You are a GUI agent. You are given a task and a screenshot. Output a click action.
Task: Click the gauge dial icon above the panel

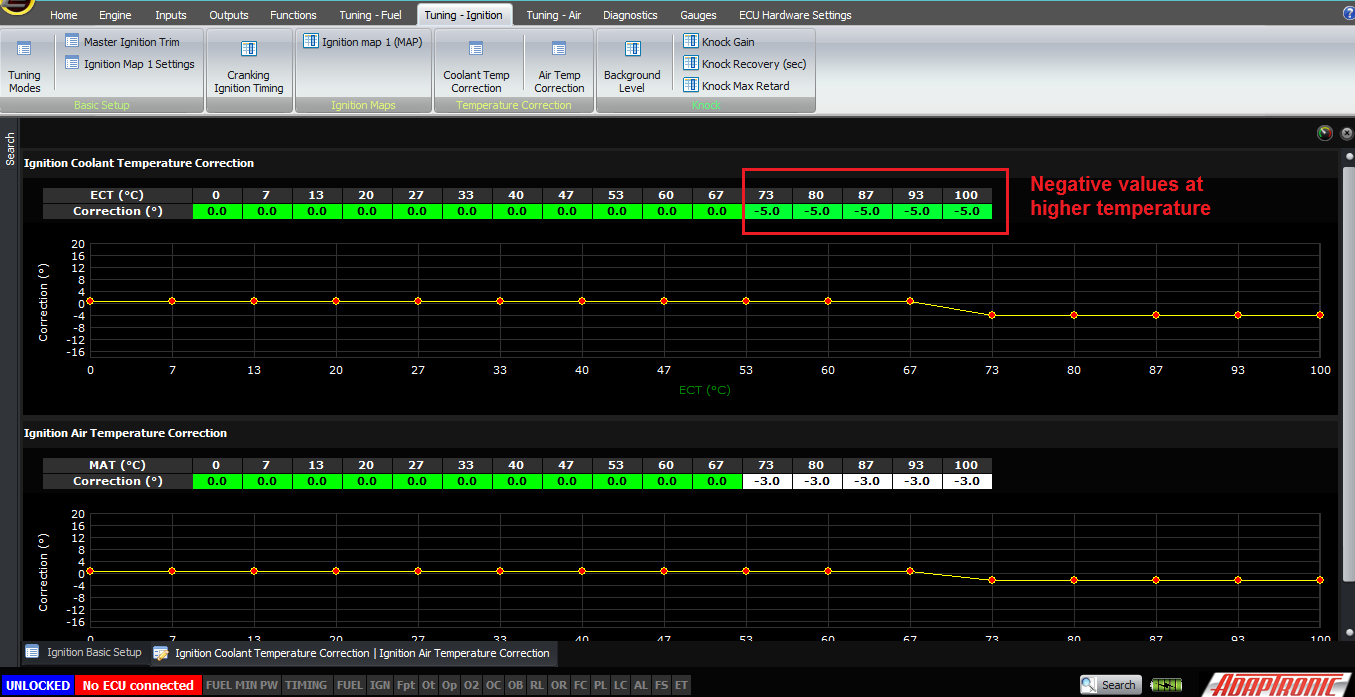click(1325, 133)
